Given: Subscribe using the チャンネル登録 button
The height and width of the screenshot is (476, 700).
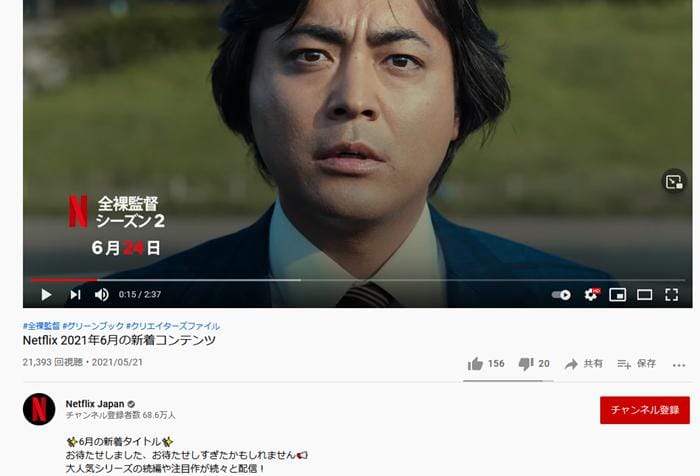Looking at the screenshot, I should pos(645,410).
